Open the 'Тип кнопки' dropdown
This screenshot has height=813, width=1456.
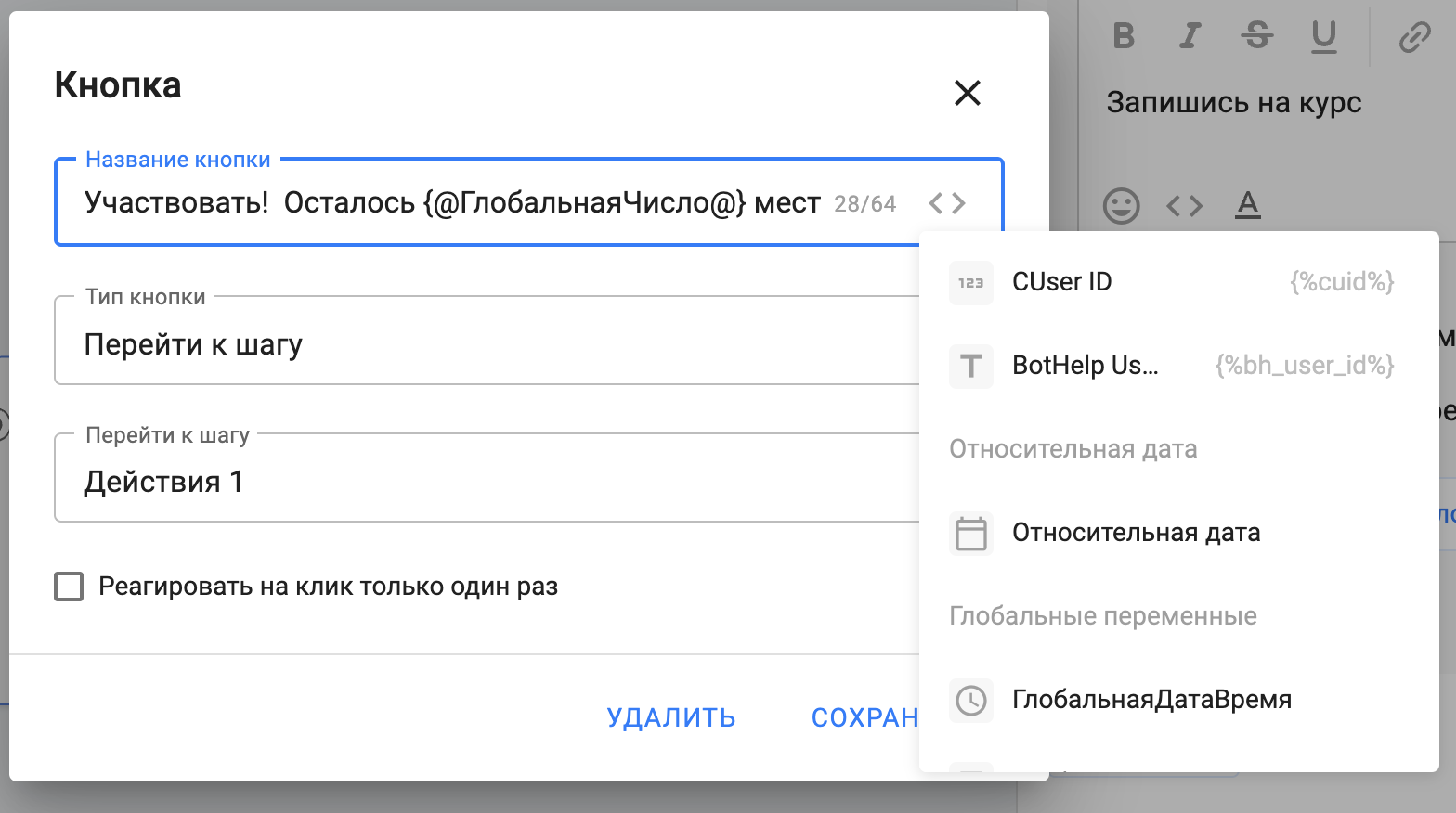pos(483,344)
